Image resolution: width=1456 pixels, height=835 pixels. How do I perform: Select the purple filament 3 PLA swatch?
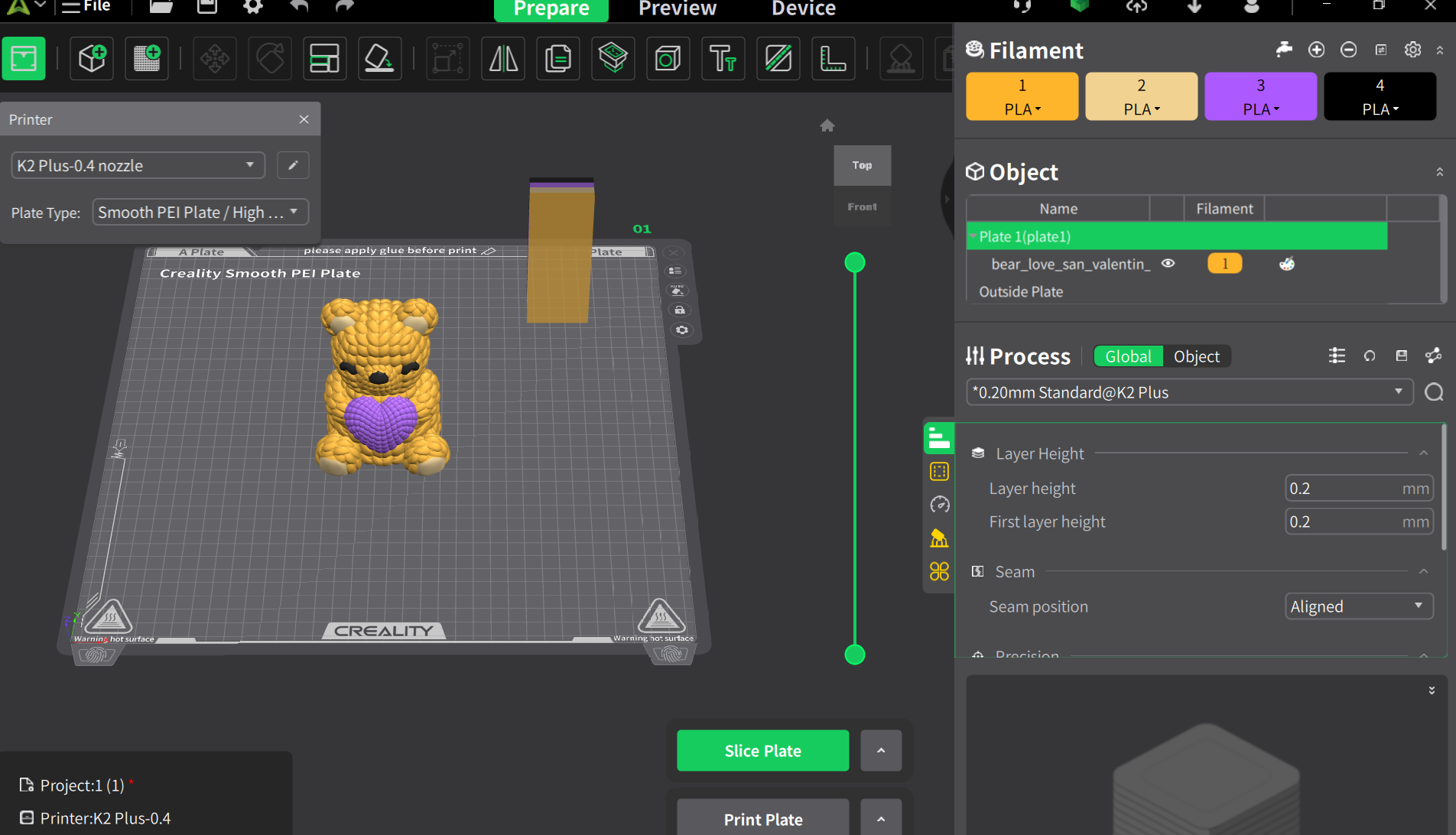1260,96
